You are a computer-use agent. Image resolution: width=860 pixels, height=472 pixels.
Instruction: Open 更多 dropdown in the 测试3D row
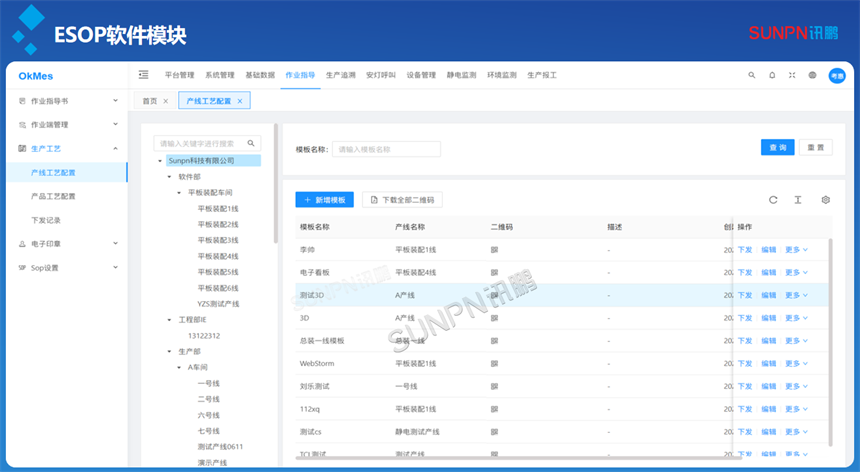(796, 295)
